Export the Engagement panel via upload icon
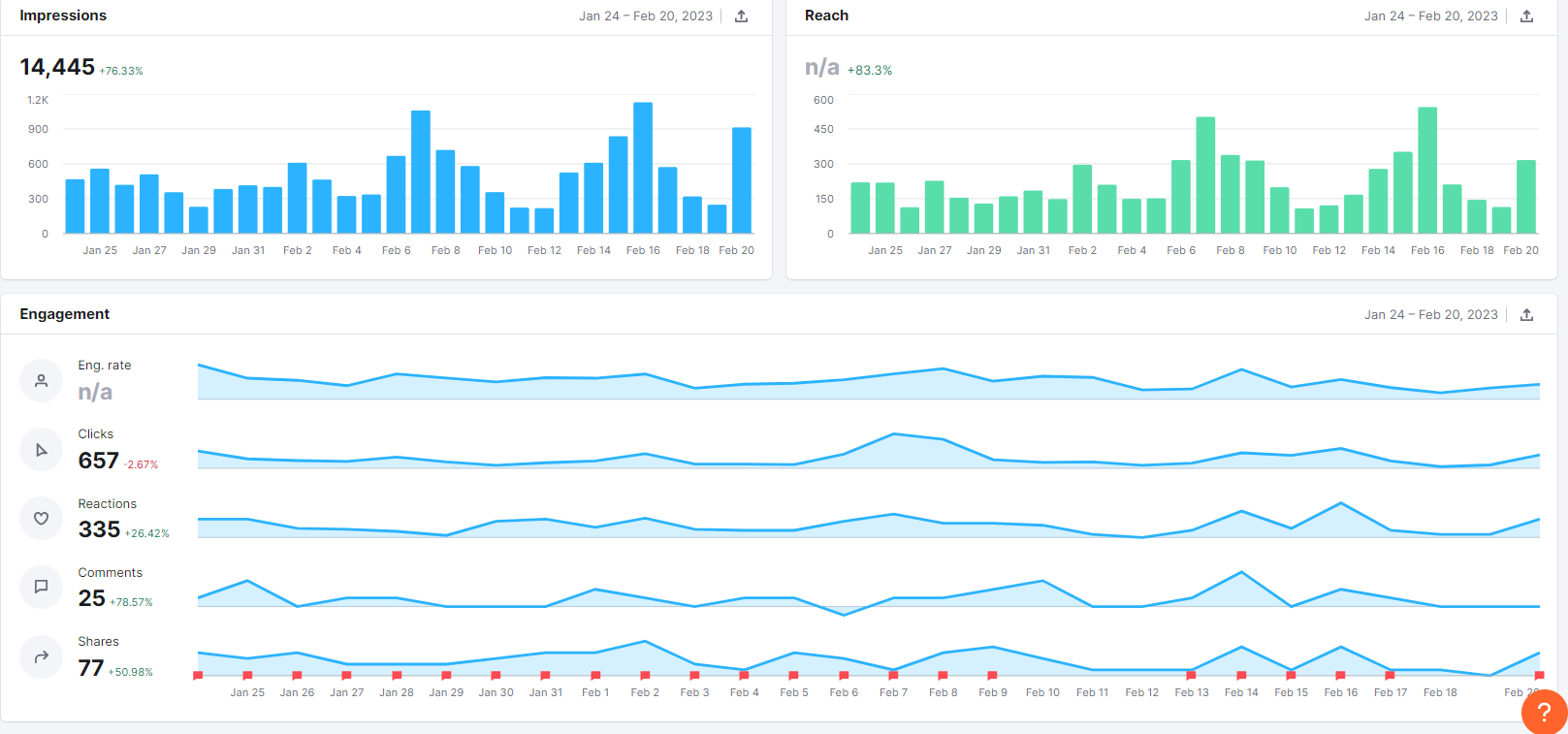This screenshot has width=1568, height=734. [1526, 315]
